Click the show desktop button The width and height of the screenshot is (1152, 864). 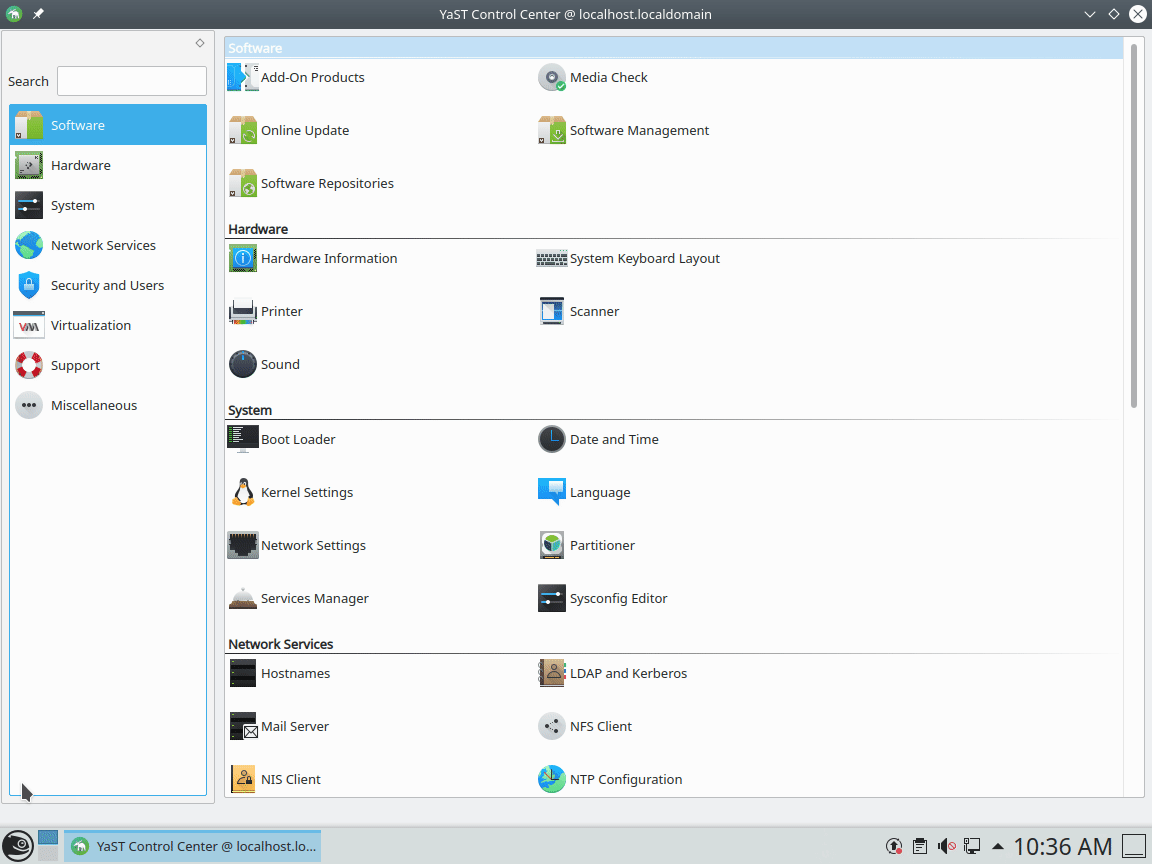pos(1135,846)
